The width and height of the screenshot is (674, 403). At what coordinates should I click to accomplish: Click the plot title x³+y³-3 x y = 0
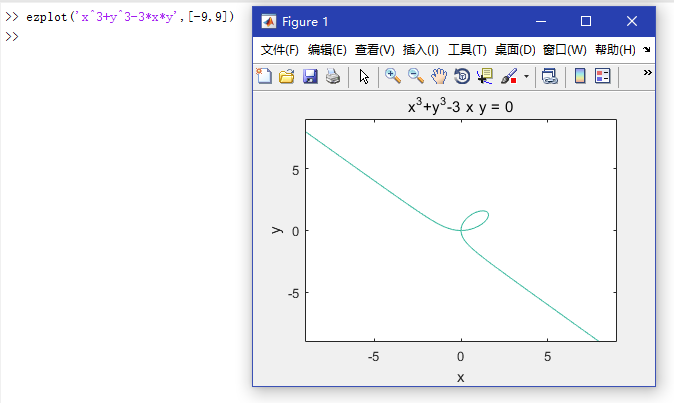[460, 106]
